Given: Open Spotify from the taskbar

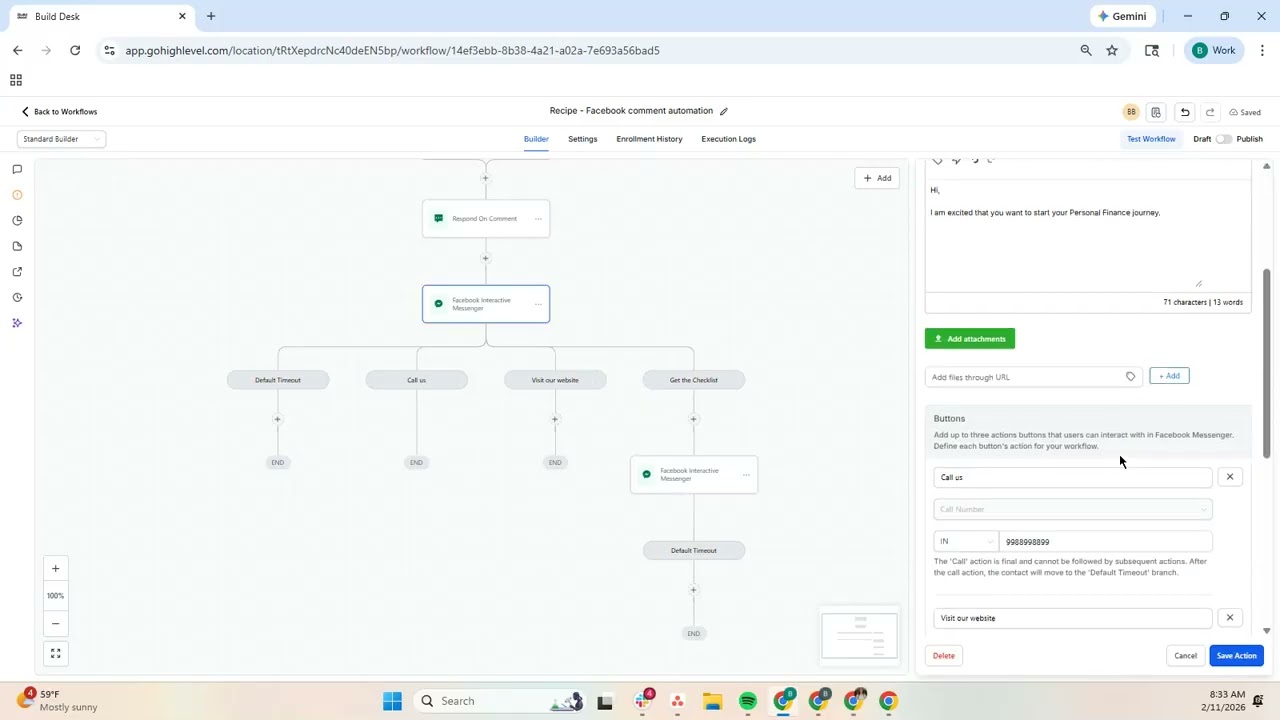Looking at the screenshot, I should (748, 701).
